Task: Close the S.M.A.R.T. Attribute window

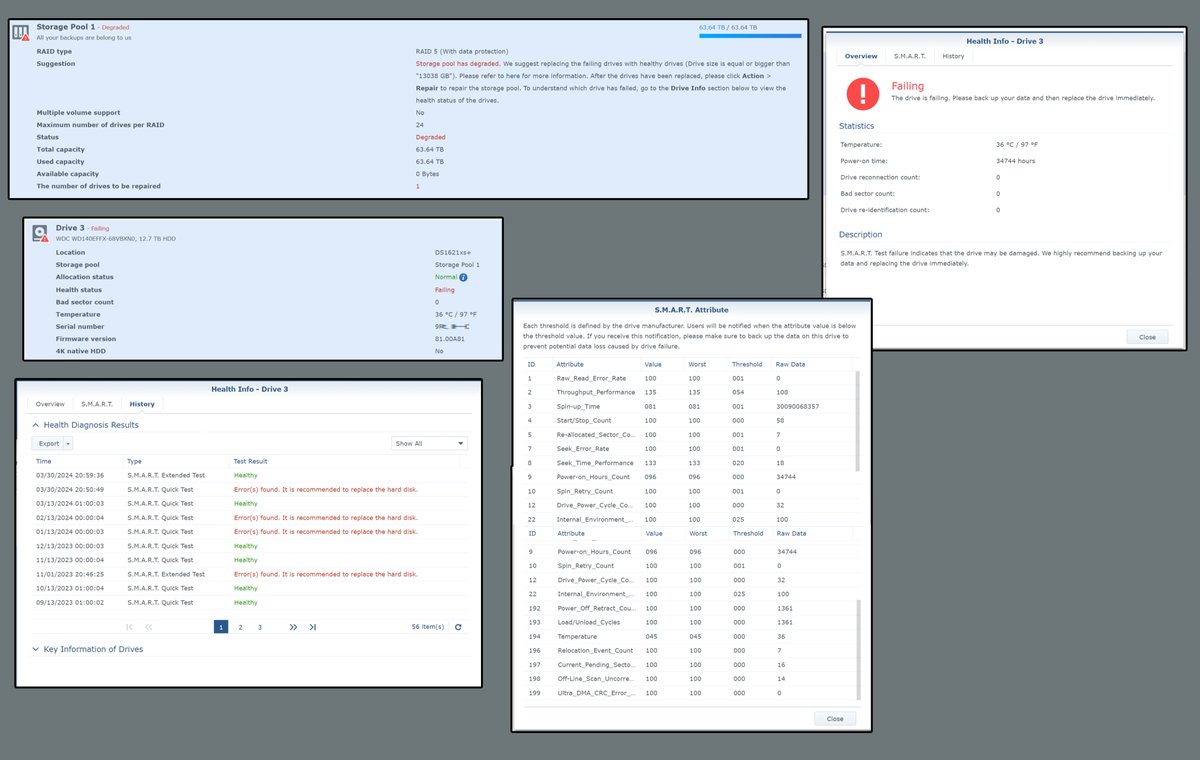Action: point(835,718)
